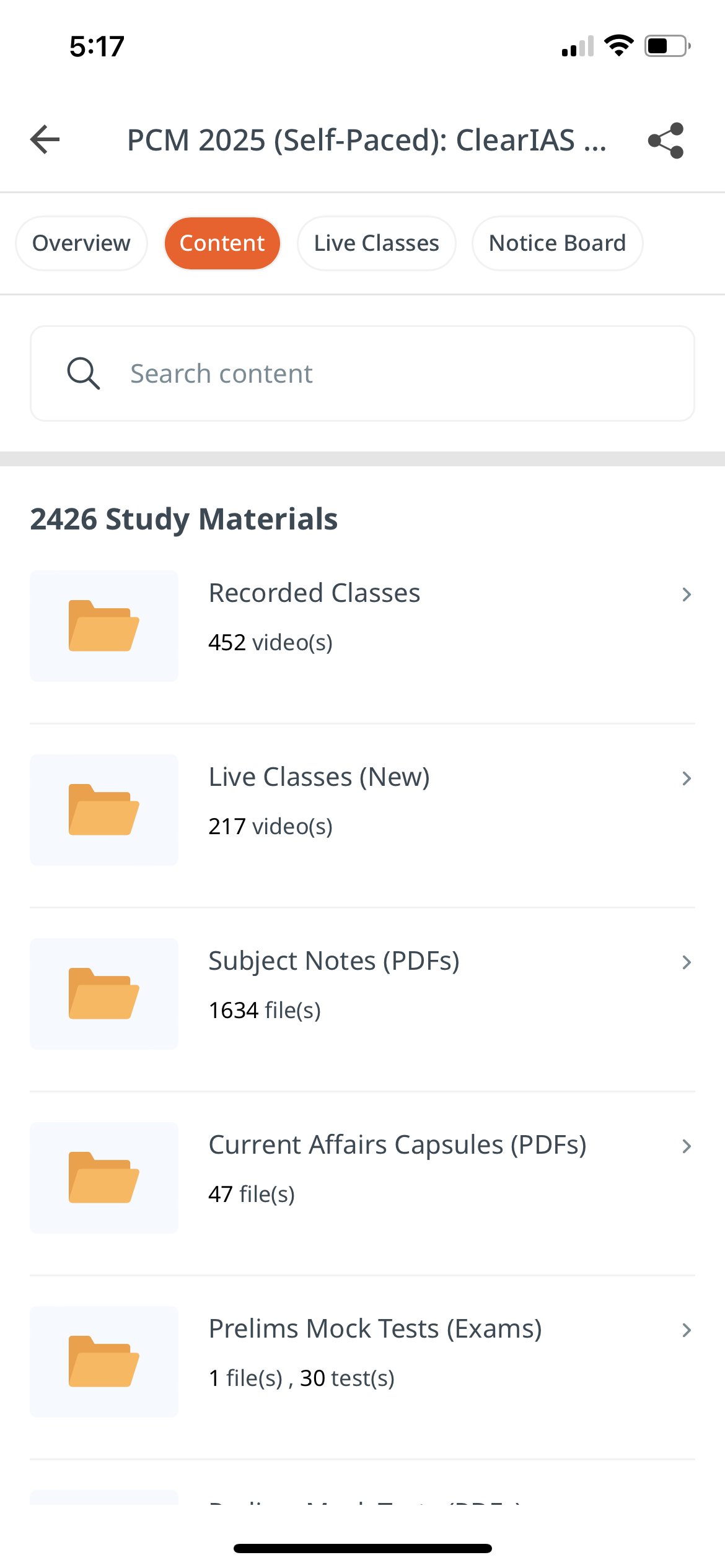The width and height of the screenshot is (725, 1568).
Task: Click the search magnifier icon
Action: pos(83,373)
